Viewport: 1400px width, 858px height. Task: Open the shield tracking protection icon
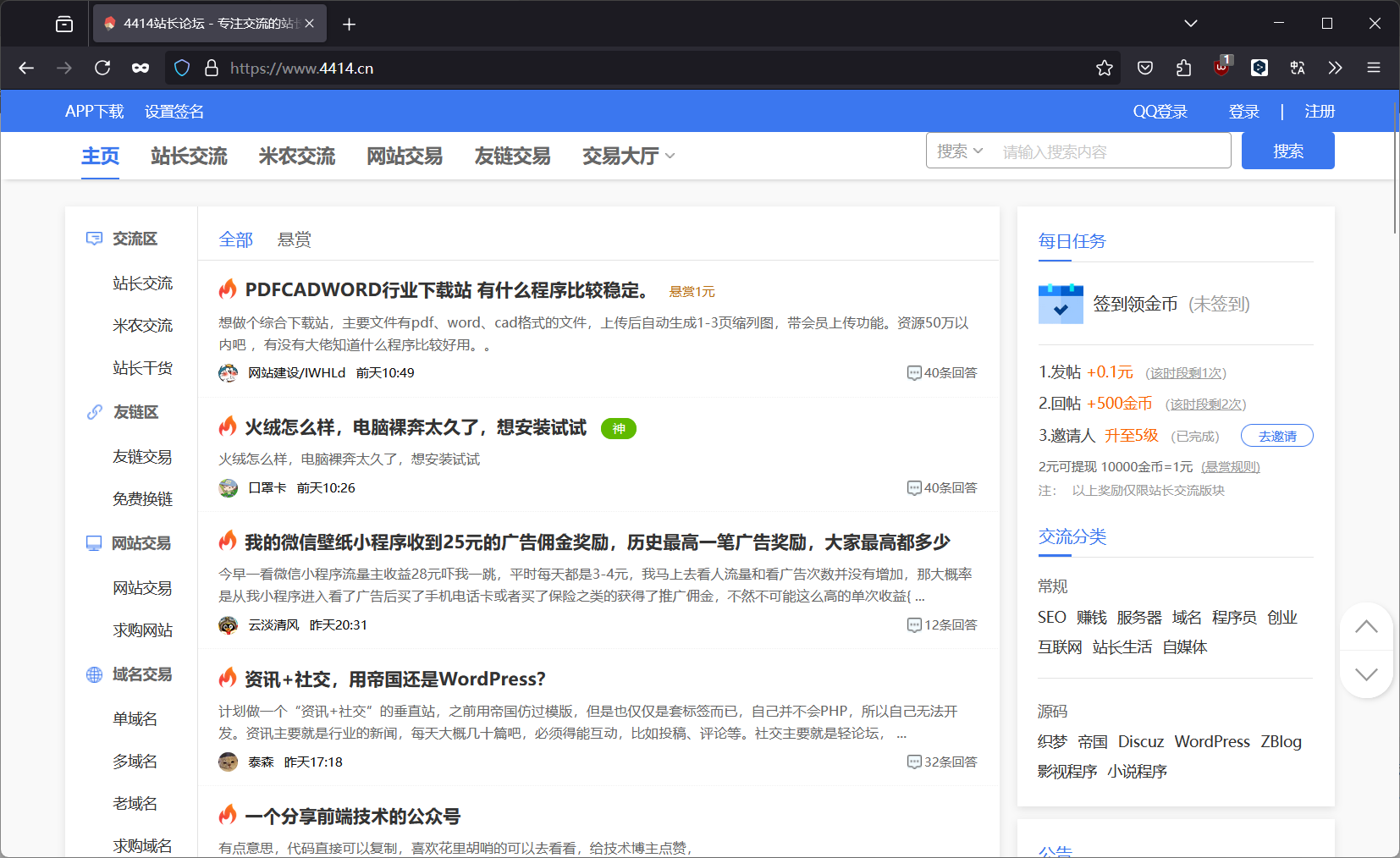pyautogui.click(x=182, y=68)
